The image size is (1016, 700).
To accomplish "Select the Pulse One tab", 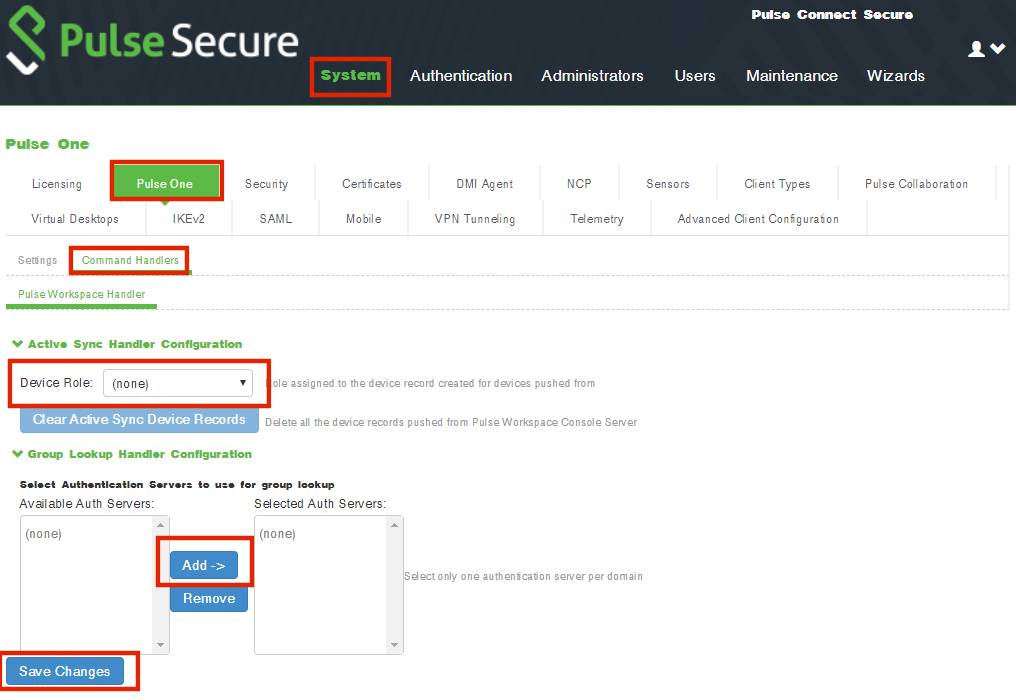I will pyautogui.click(x=165, y=184).
